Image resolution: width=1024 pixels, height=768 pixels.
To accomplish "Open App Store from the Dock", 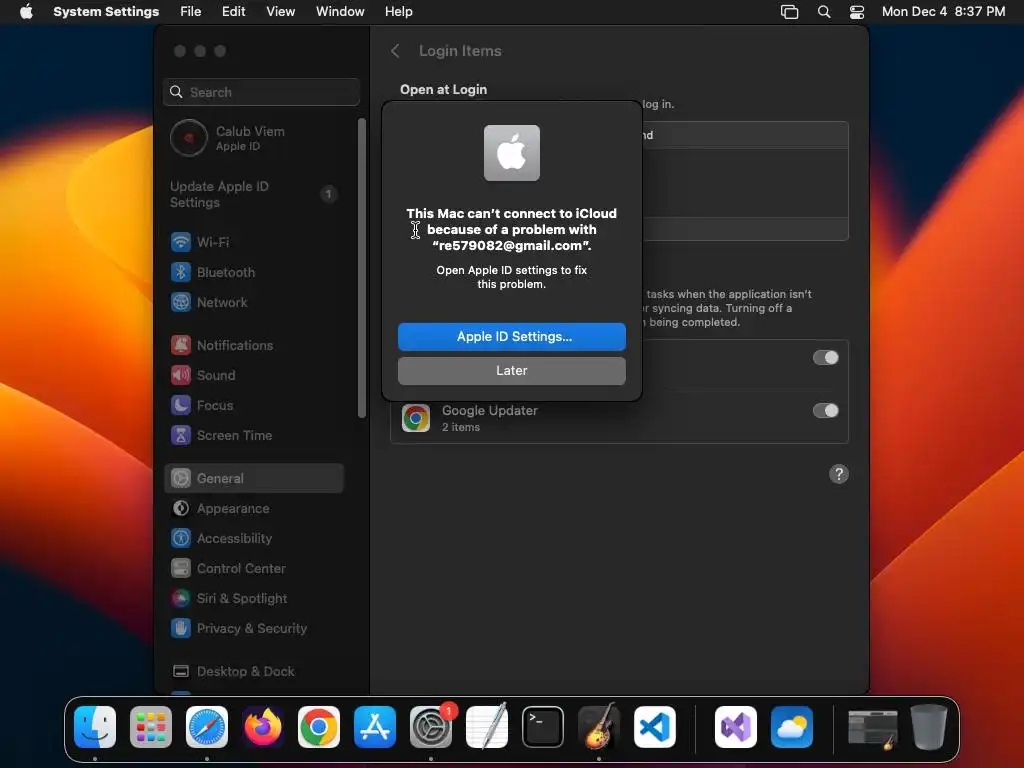I will click(375, 727).
